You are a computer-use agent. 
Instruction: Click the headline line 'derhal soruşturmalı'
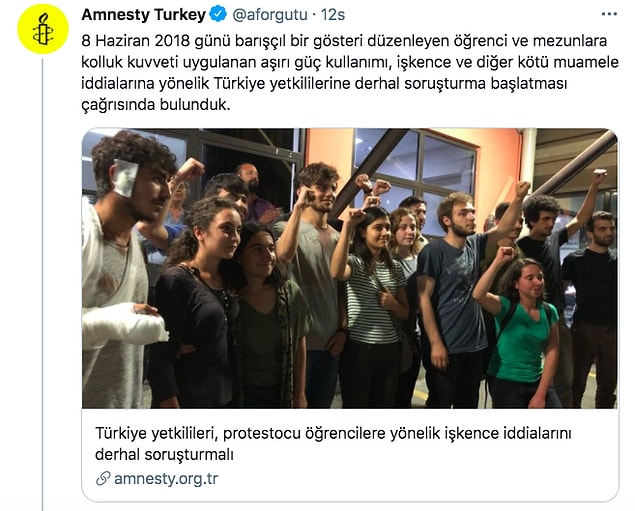pos(164,454)
